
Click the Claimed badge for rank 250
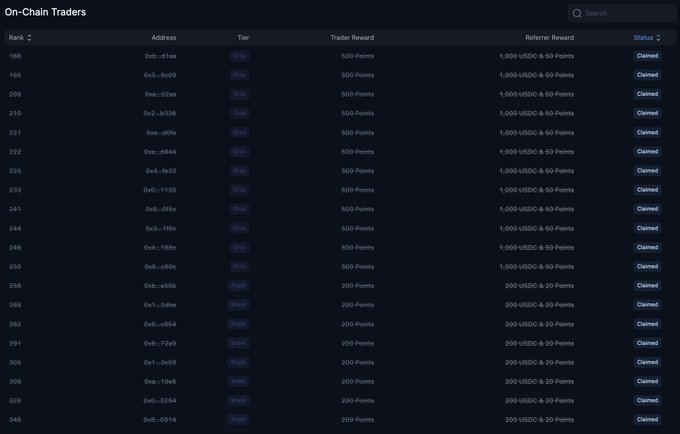(647, 267)
